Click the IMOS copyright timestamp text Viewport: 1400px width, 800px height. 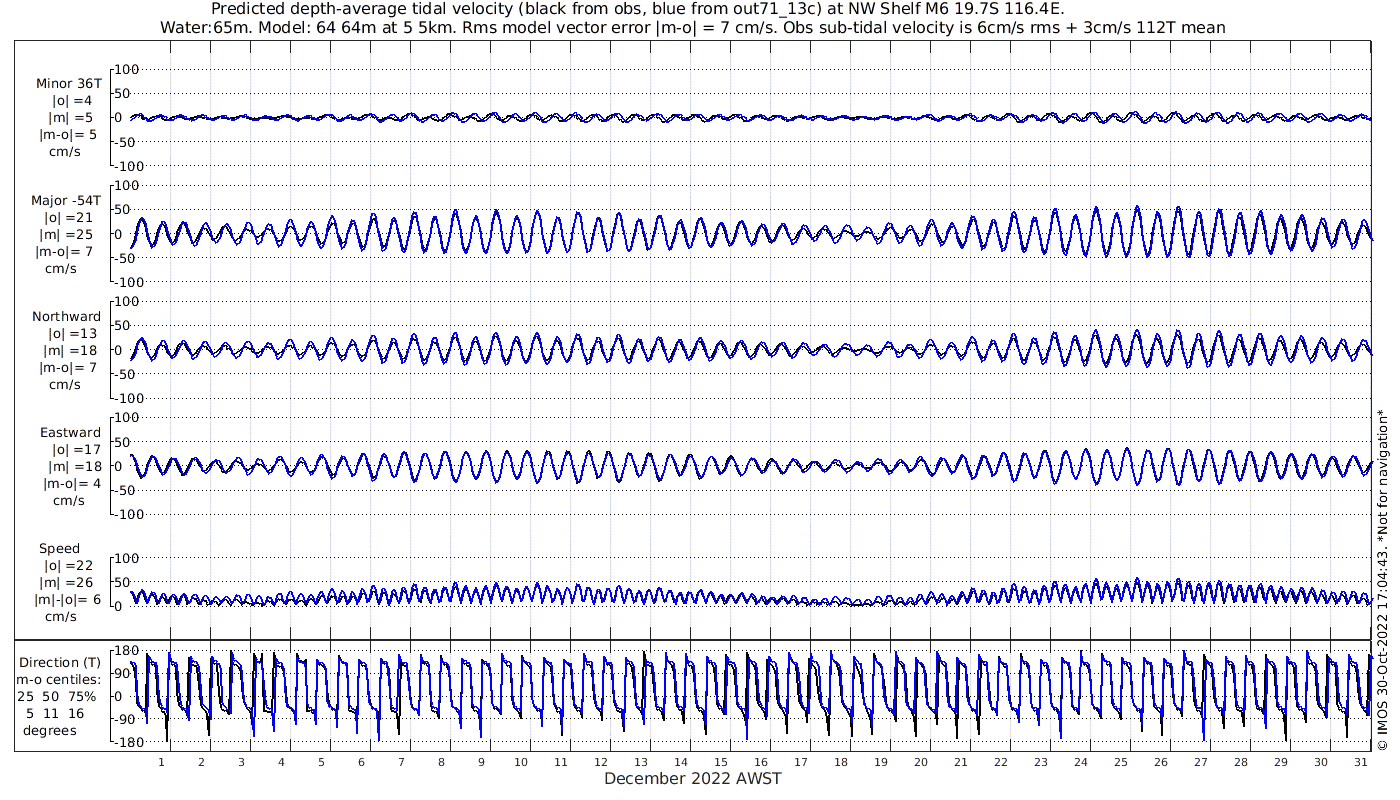tap(1383, 579)
